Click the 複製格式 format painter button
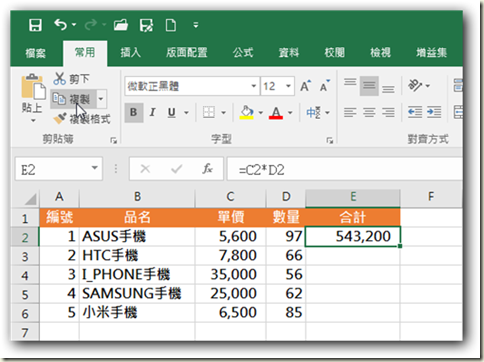The height and width of the screenshot is (362, 484). pos(82,119)
